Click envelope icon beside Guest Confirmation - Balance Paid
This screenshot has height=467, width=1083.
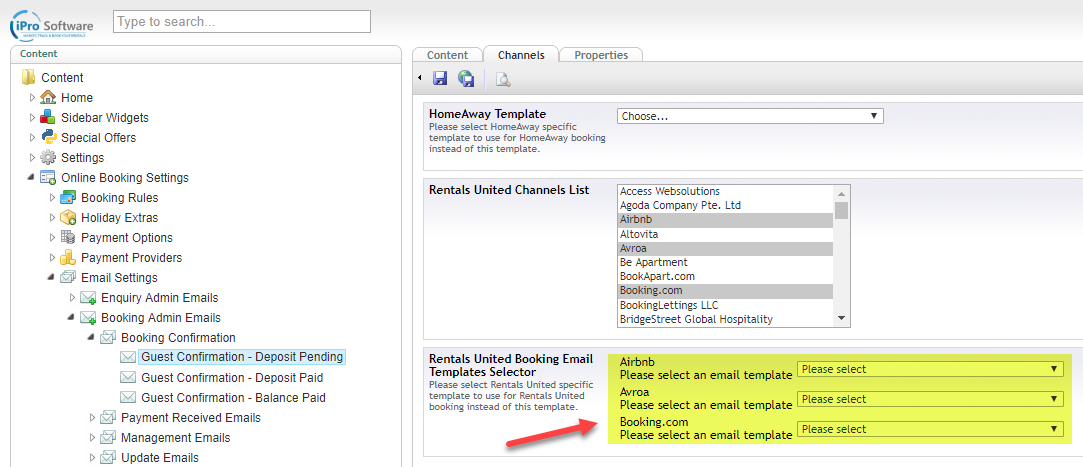pyautogui.click(x=128, y=397)
